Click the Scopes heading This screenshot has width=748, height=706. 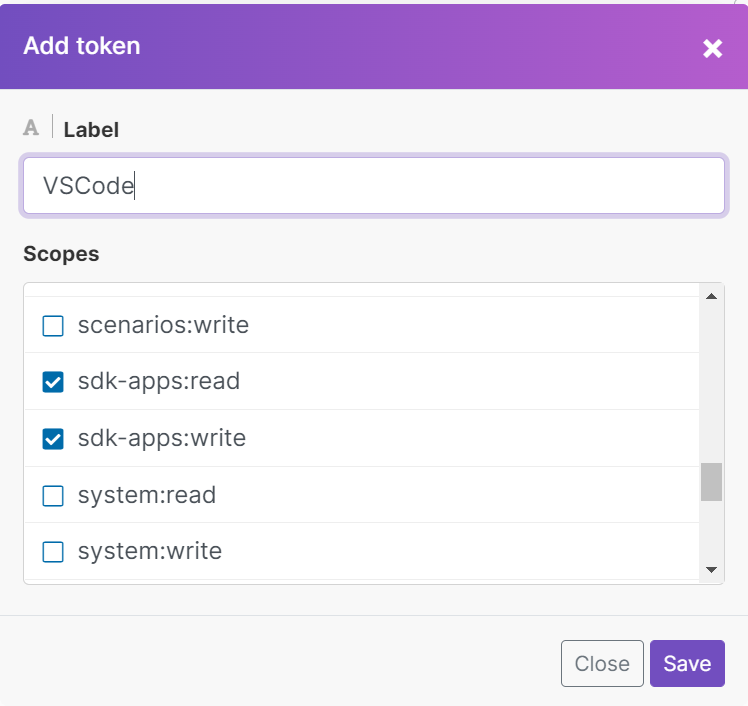point(62,254)
